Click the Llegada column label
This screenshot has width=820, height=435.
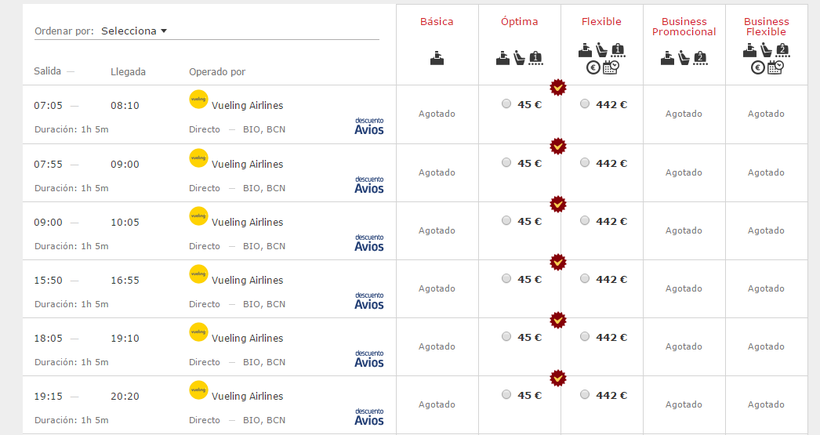pyautogui.click(x=128, y=71)
